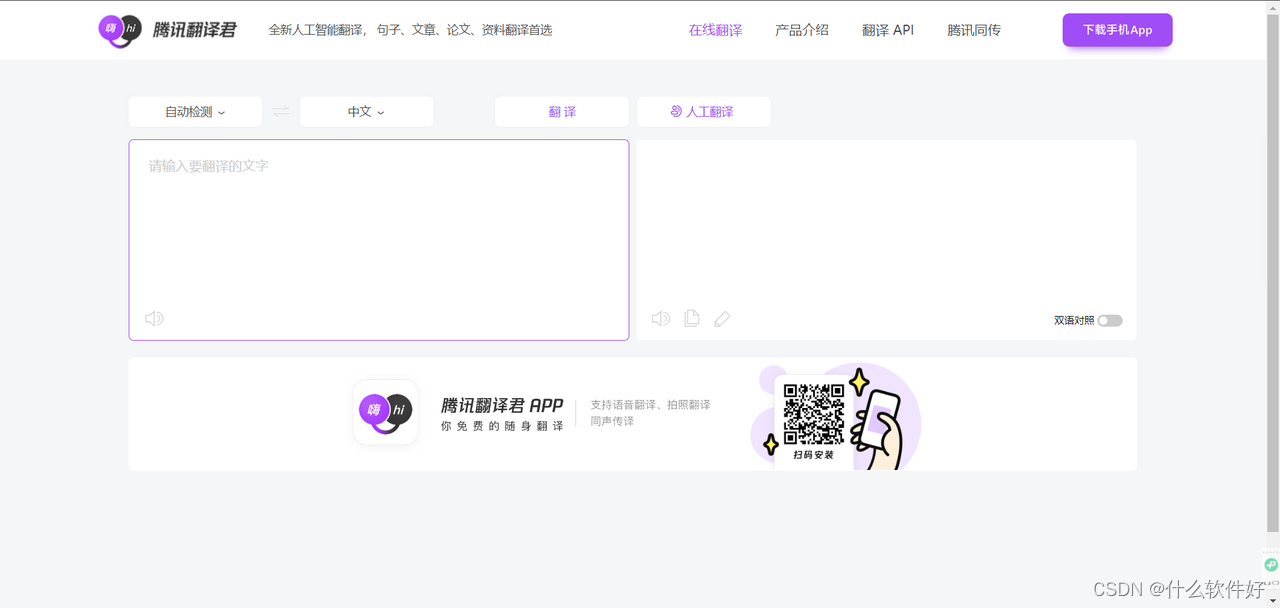The width and height of the screenshot is (1280, 608).
Task: Open the 腾讯同传 nav item
Action: 974,30
